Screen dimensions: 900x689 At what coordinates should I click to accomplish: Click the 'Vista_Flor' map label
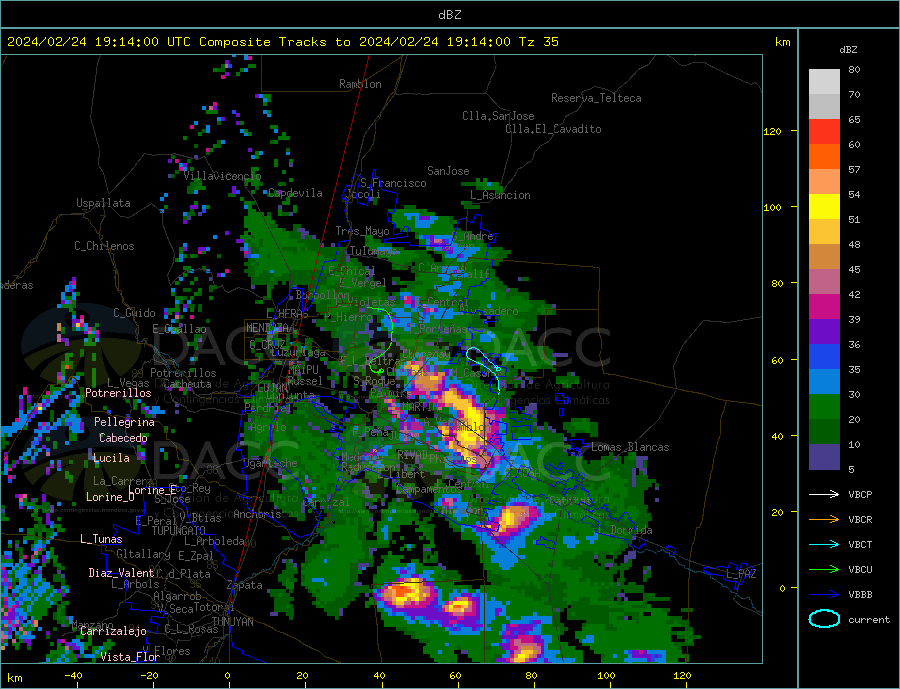[x=130, y=657]
